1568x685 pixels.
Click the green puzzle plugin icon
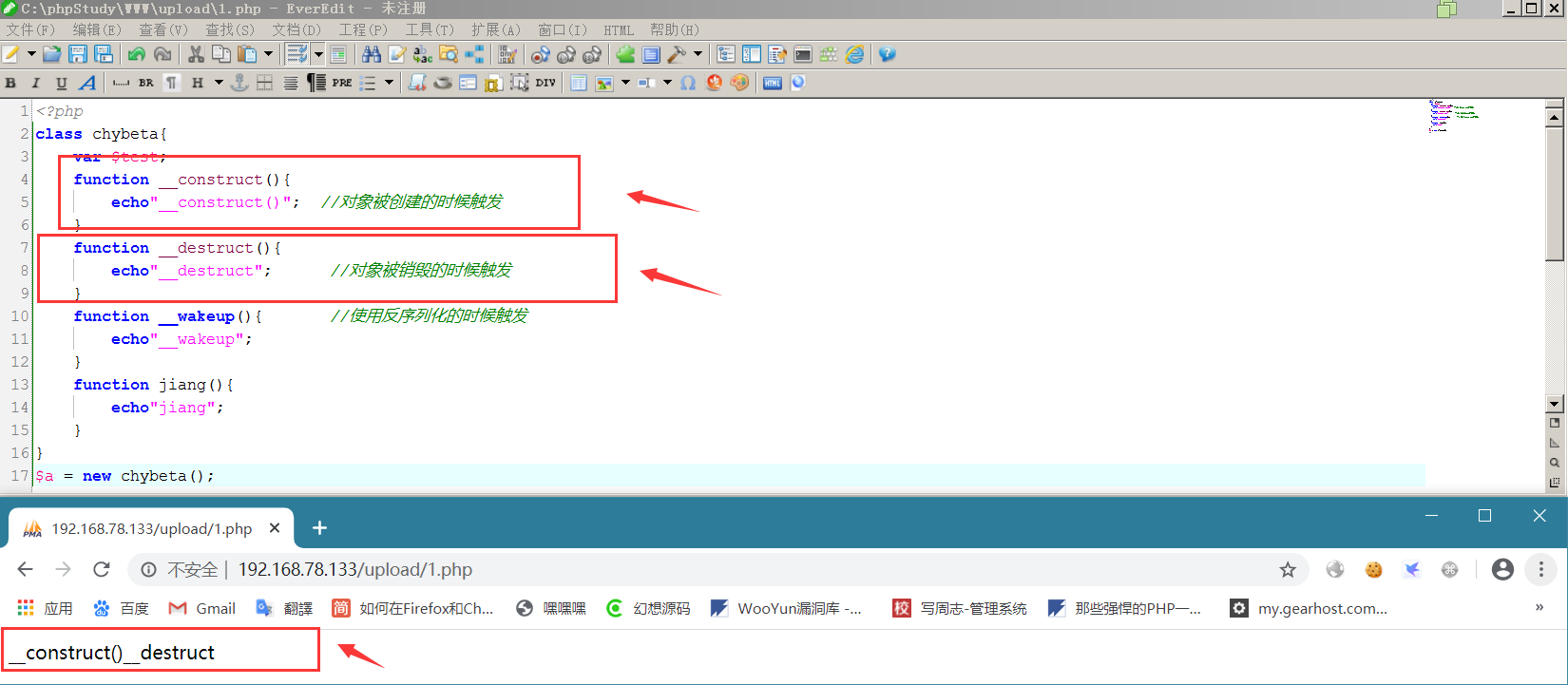coord(625,54)
